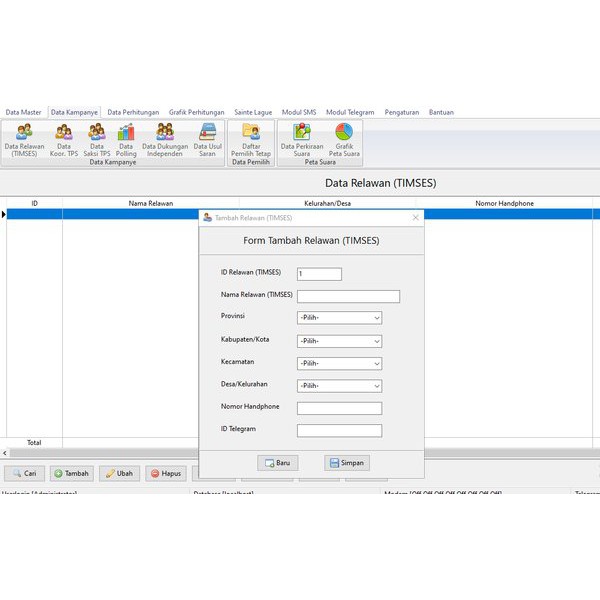The height and width of the screenshot is (600, 600).
Task: Click into the Nomor Handphone field
Action: click(339, 408)
